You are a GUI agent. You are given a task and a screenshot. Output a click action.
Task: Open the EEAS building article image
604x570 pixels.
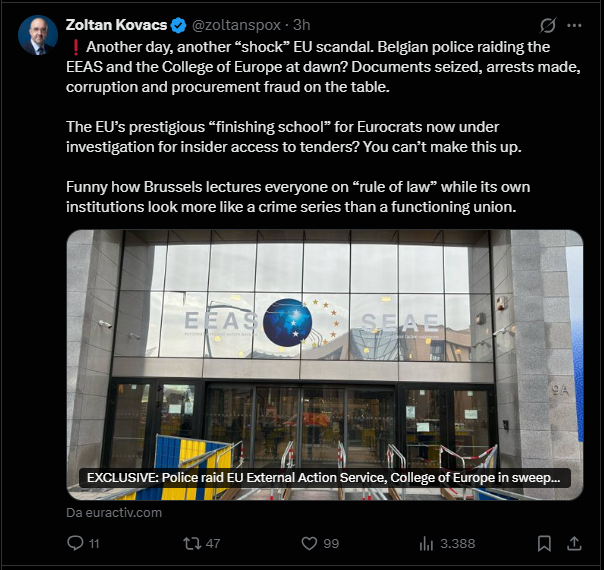click(x=325, y=365)
